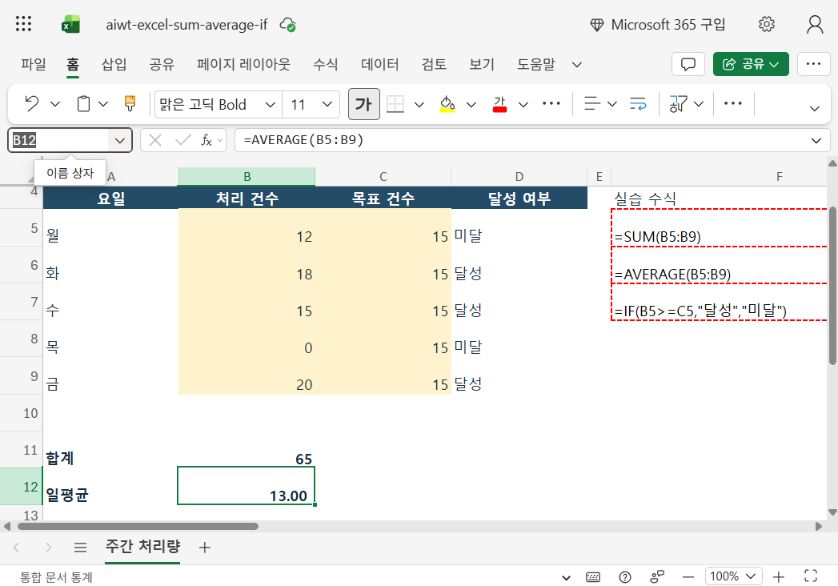Cancel formula entry X icon
Viewport: 838px width, 586px height.
coord(156,140)
